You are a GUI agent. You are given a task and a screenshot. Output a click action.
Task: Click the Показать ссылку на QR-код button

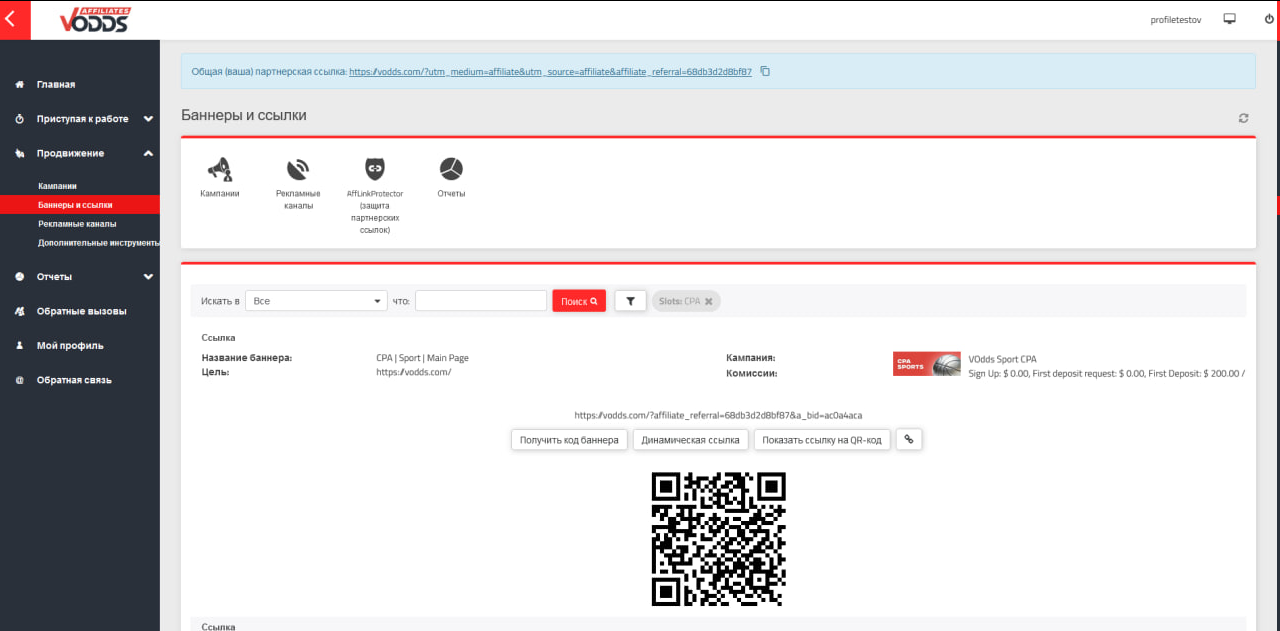point(822,439)
